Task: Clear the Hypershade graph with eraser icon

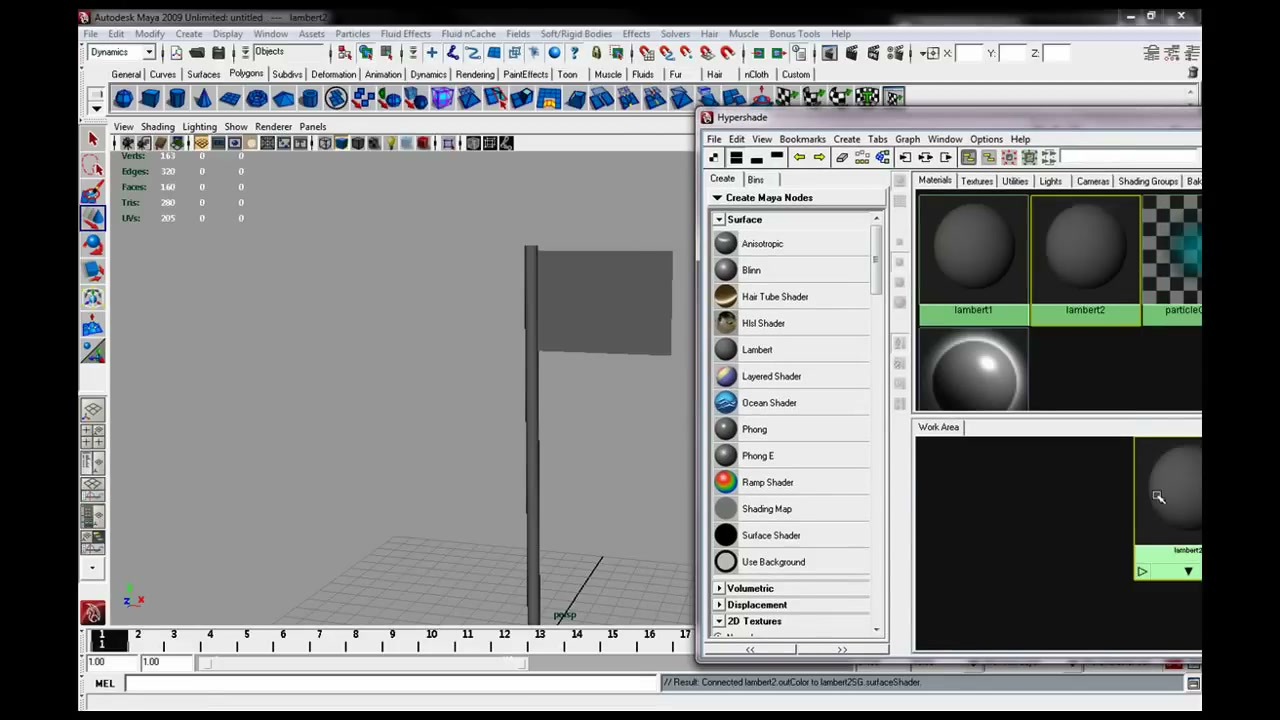Action: coord(842,157)
